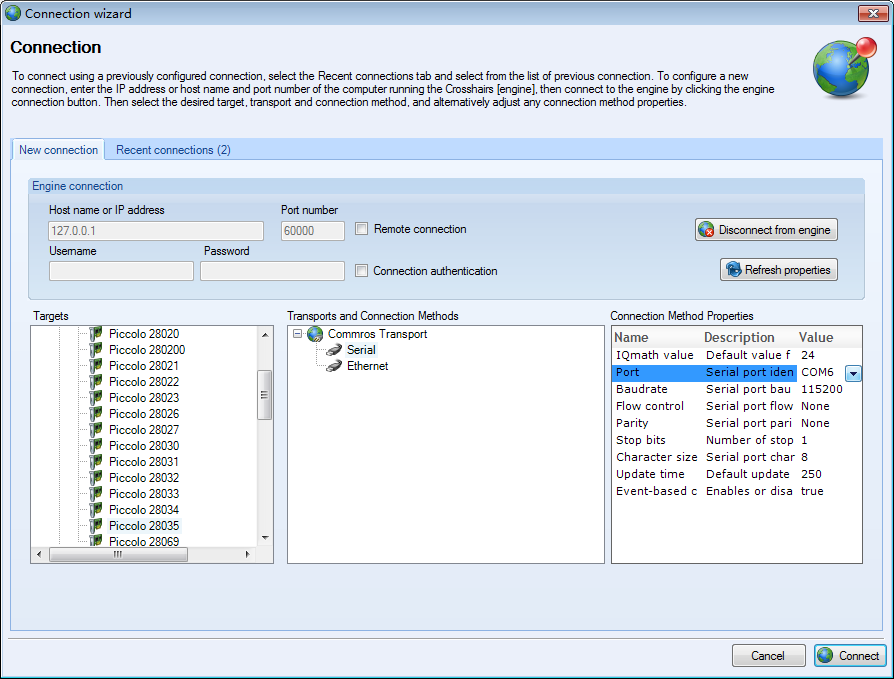Click the Host name or IP address field
Screen dimensions: 894x679
pos(156,231)
